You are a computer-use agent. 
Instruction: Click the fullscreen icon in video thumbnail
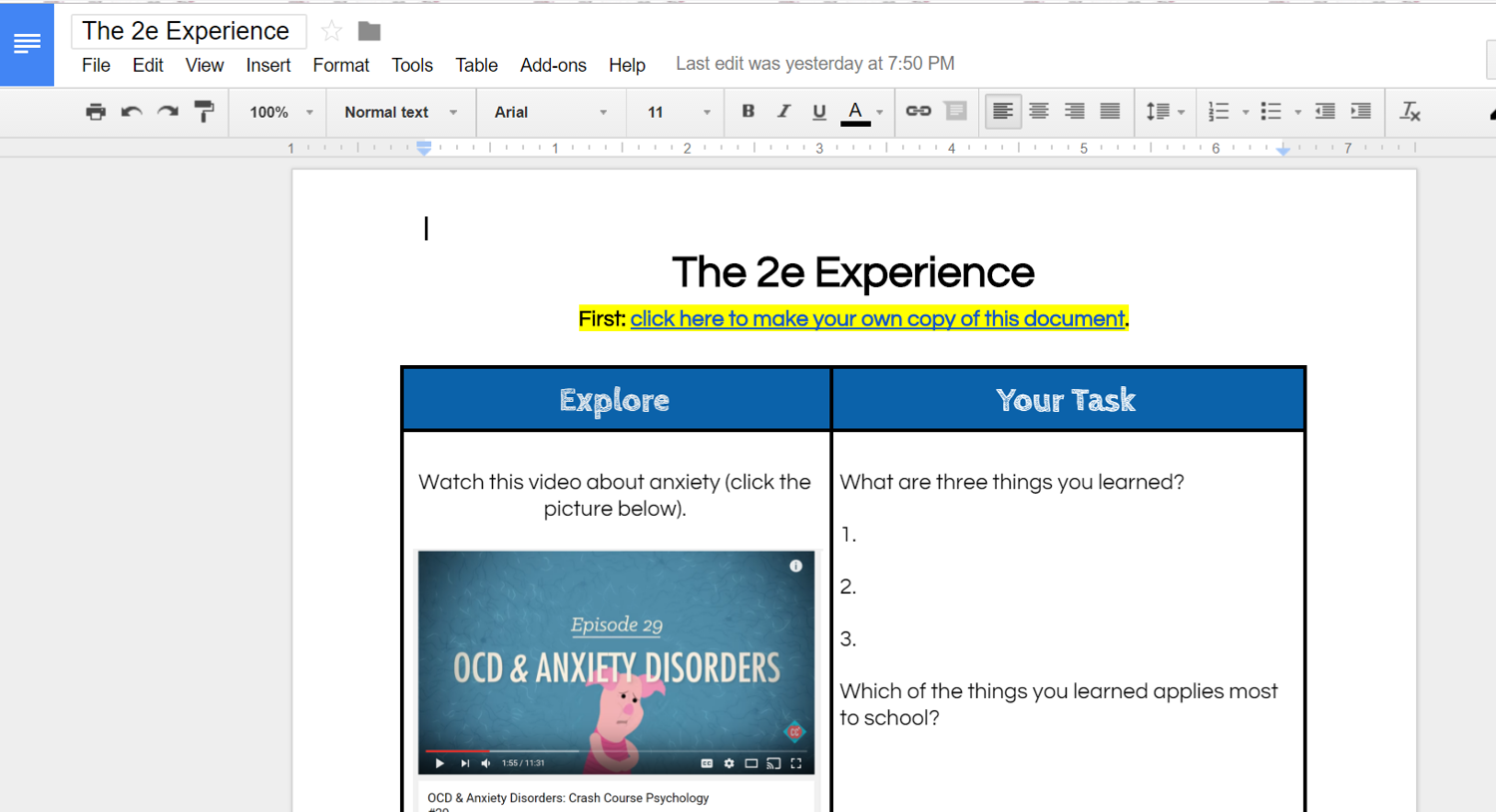796,763
